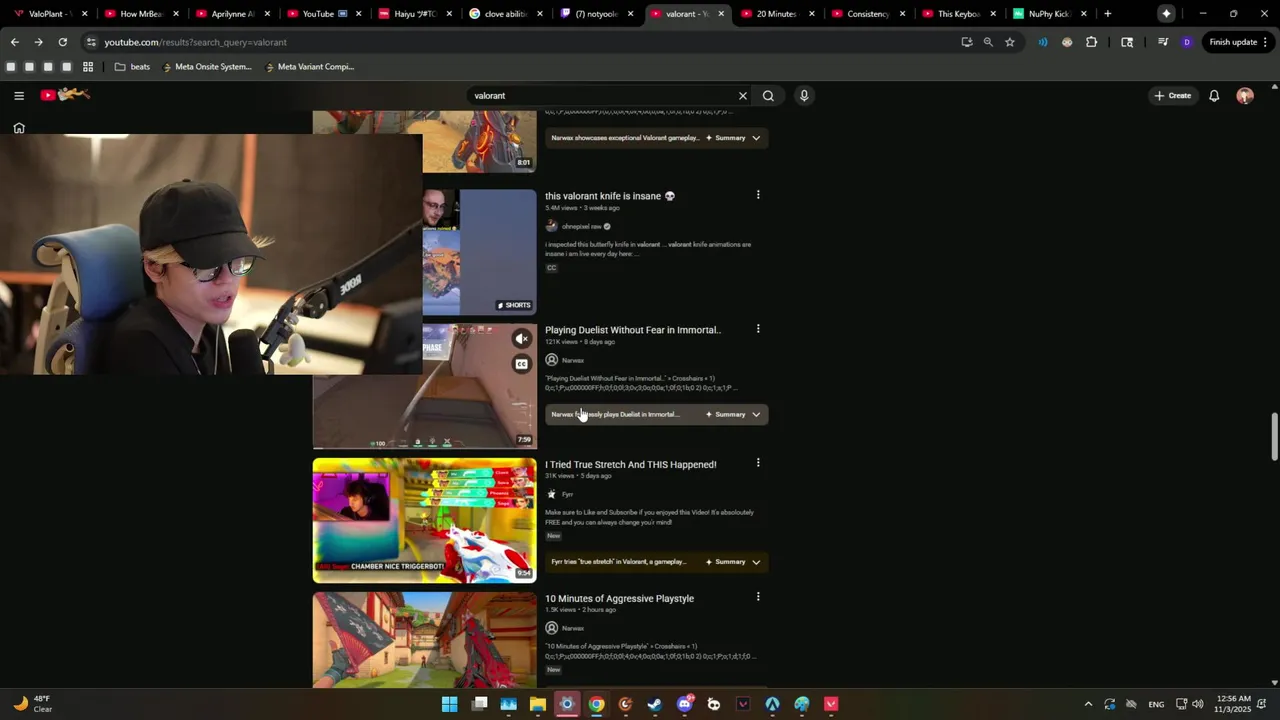Click the preview video progress bar

[x=424, y=448]
